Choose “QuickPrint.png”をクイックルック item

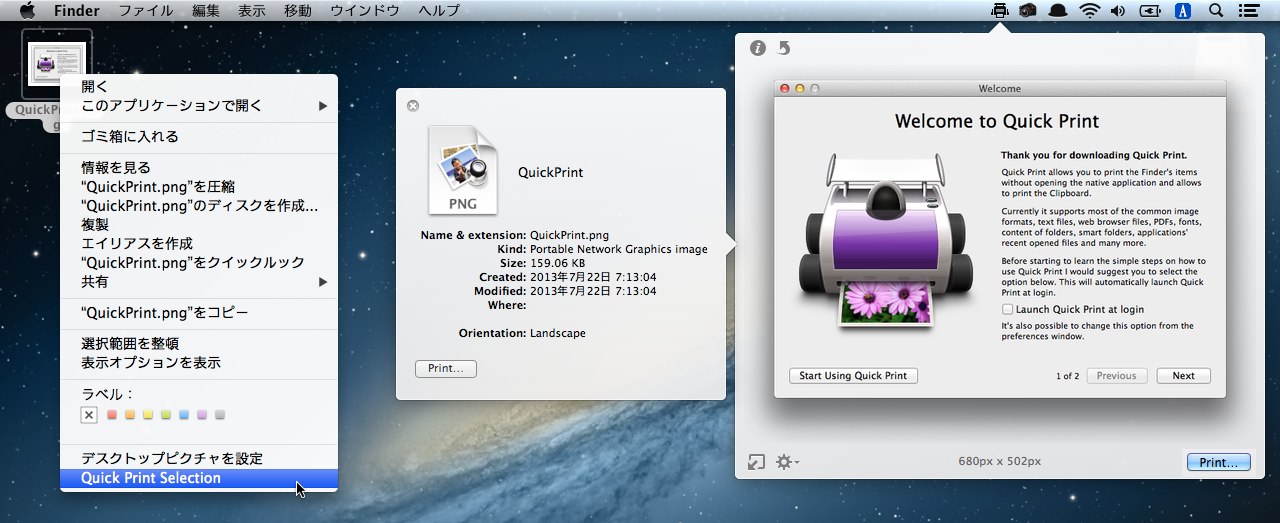pyautogui.click(x=199, y=263)
